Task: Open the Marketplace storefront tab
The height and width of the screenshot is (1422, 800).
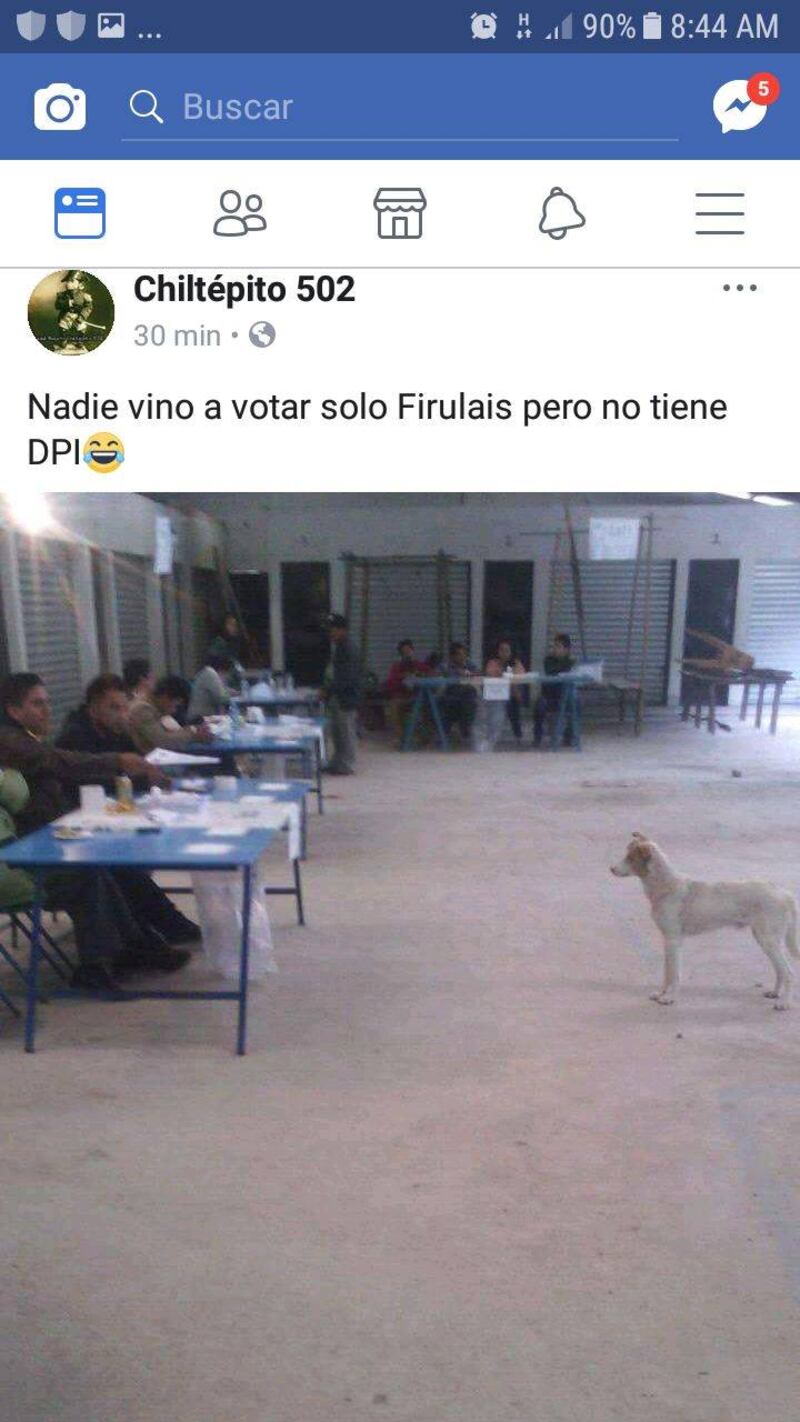Action: click(400, 213)
